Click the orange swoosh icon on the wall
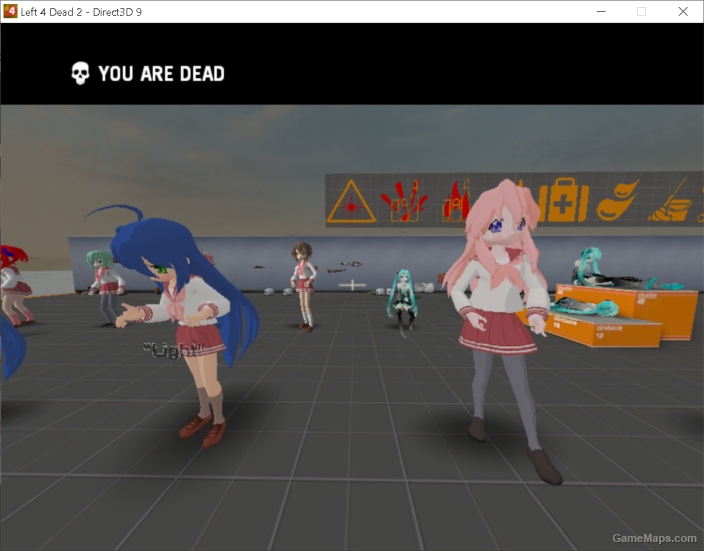Viewport: 704px width, 551px height. [x=617, y=200]
